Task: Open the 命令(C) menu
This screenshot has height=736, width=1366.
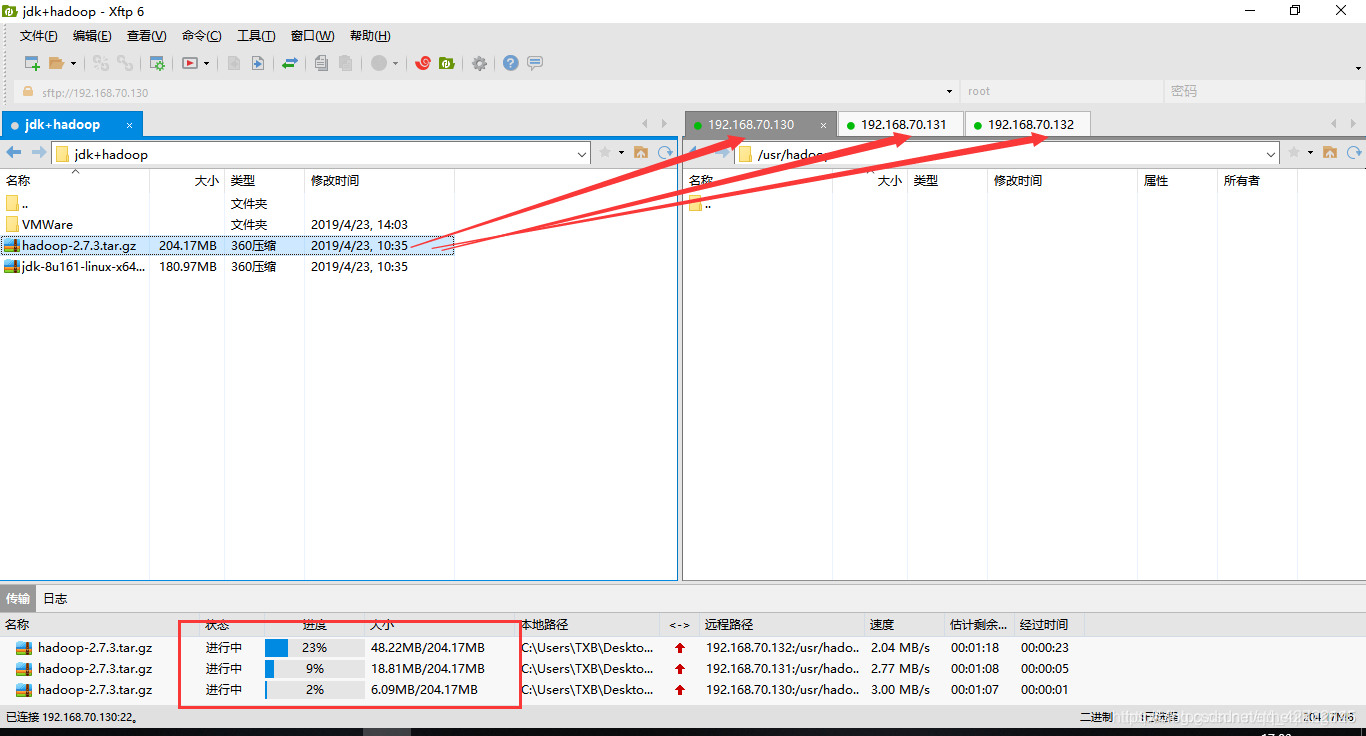Action: (x=201, y=36)
